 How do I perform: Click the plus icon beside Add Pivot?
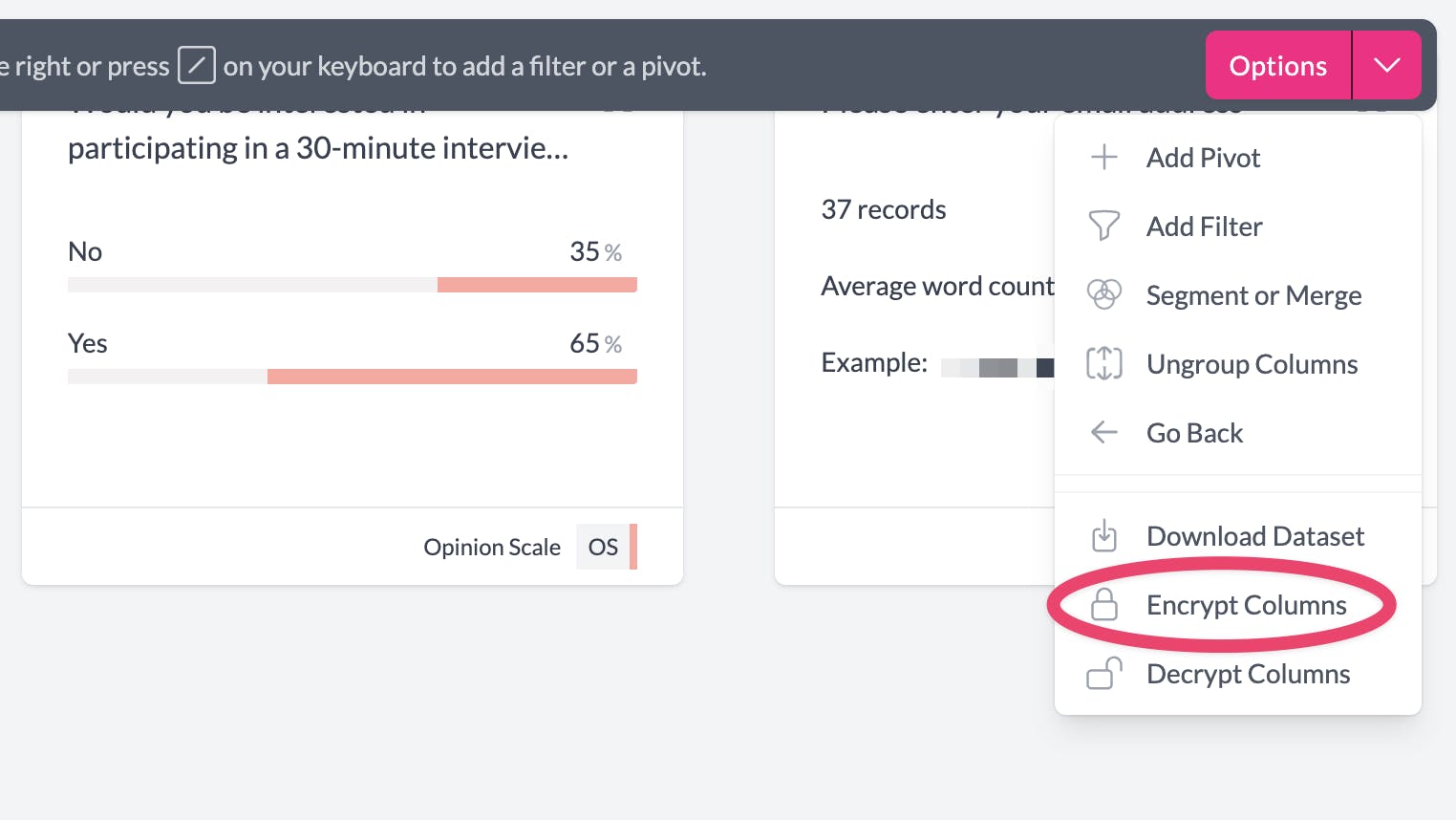click(1103, 158)
